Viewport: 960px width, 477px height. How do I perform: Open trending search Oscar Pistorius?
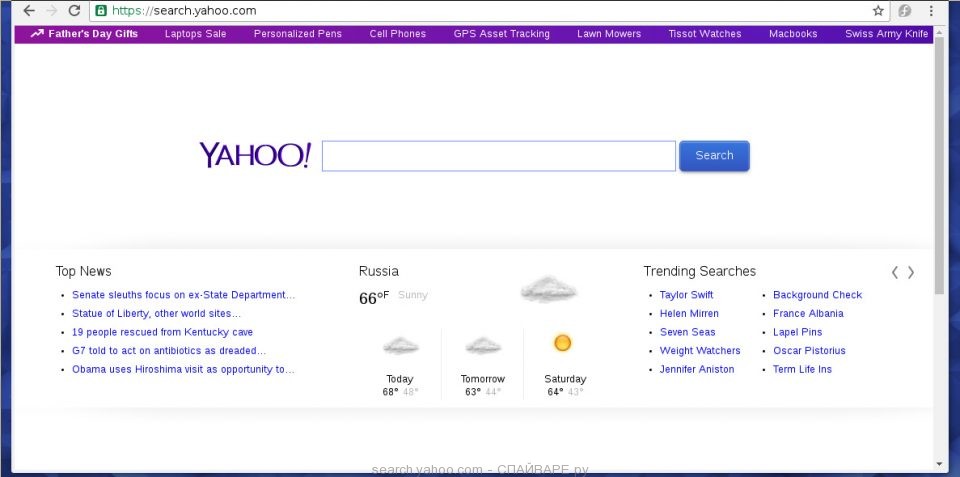(809, 350)
